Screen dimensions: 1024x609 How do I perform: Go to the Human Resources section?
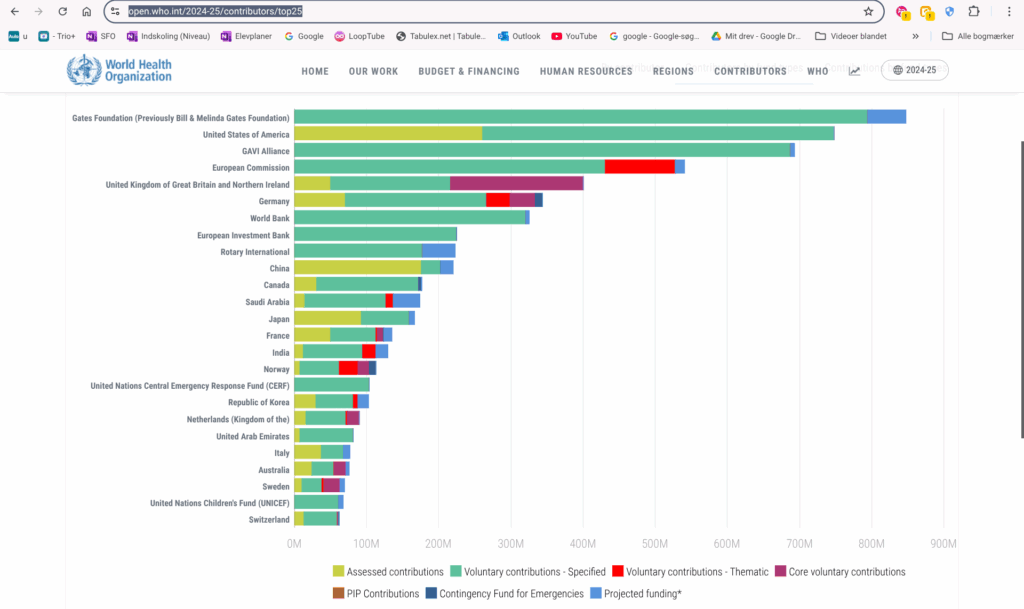[x=586, y=71]
